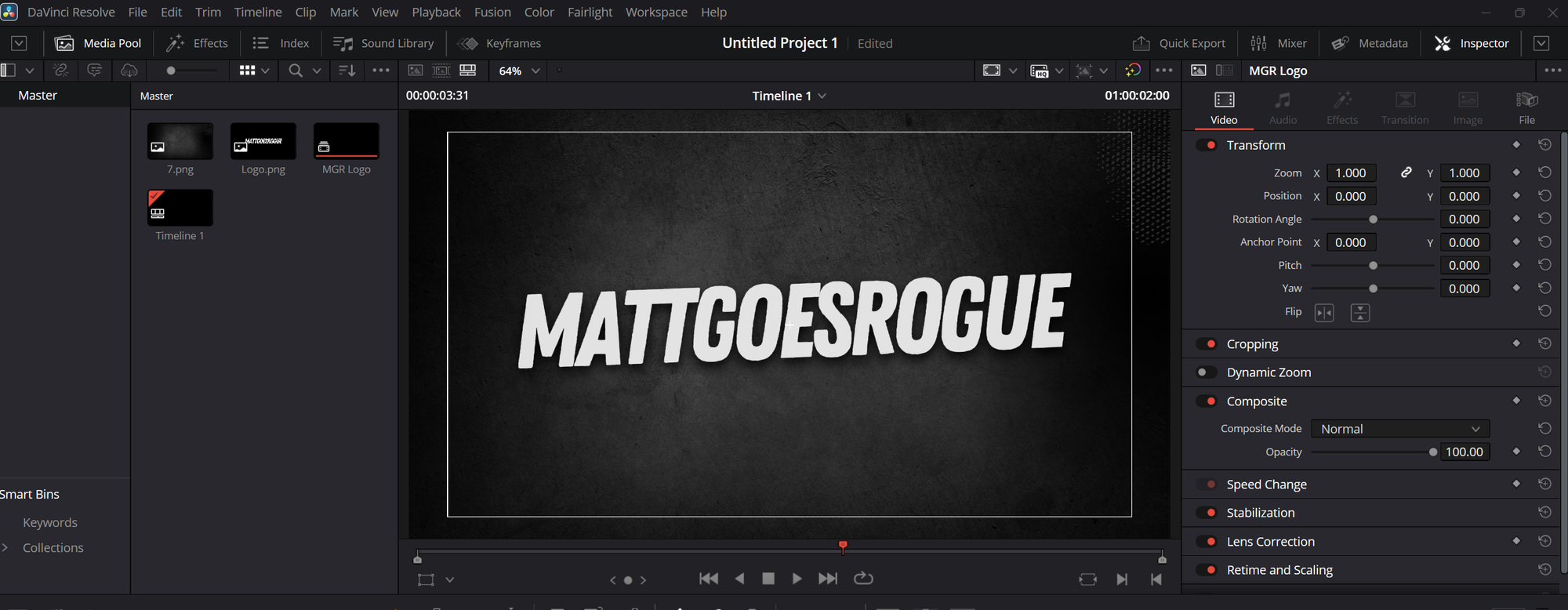
Task: Open the Fusion menu
Action: point(492,13)
